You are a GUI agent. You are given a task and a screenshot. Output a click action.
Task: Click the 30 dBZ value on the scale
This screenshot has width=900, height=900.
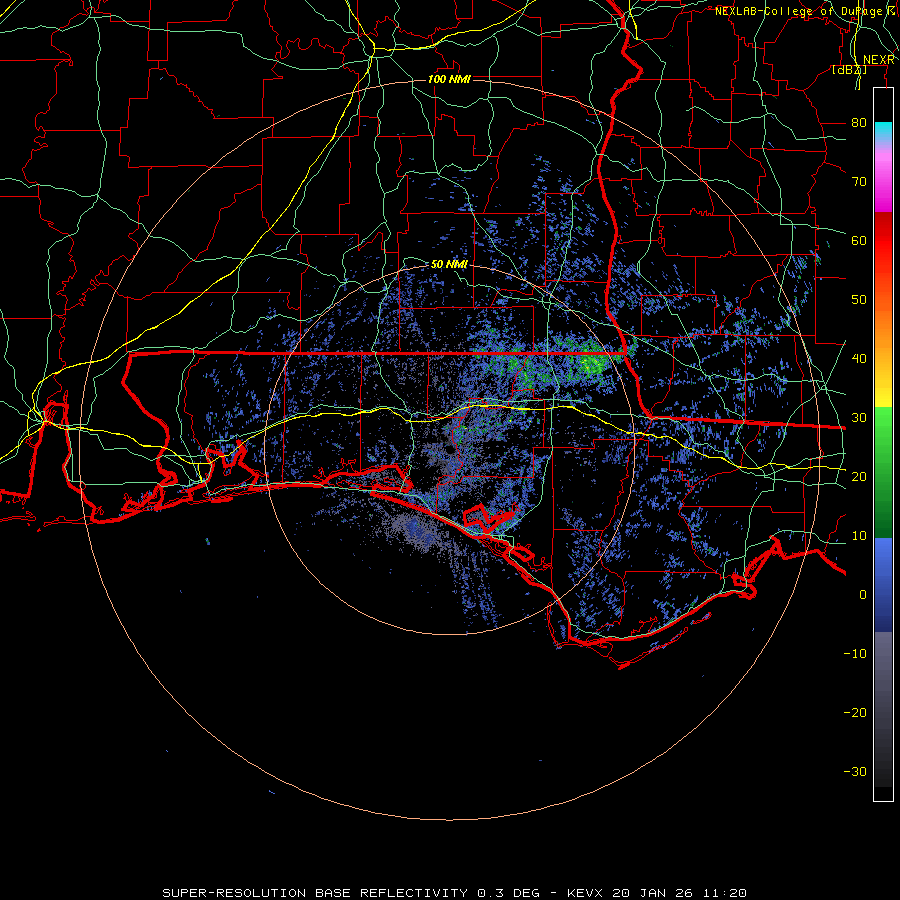click(x=859, y=418)
